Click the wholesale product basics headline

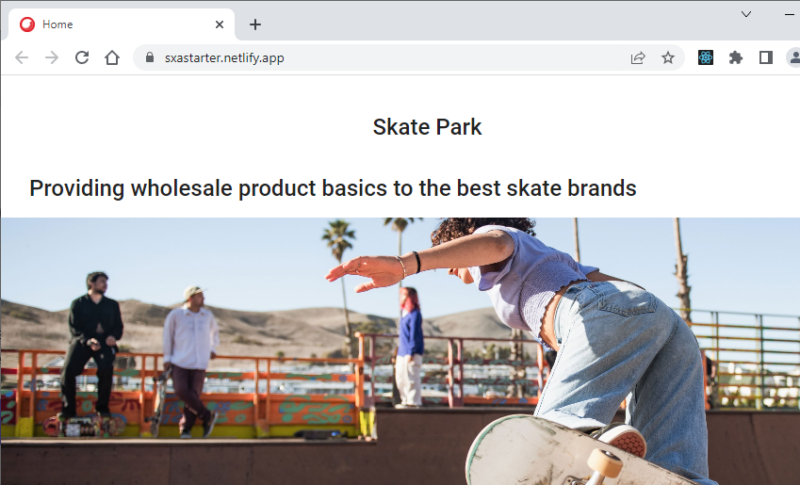point(333,188)
